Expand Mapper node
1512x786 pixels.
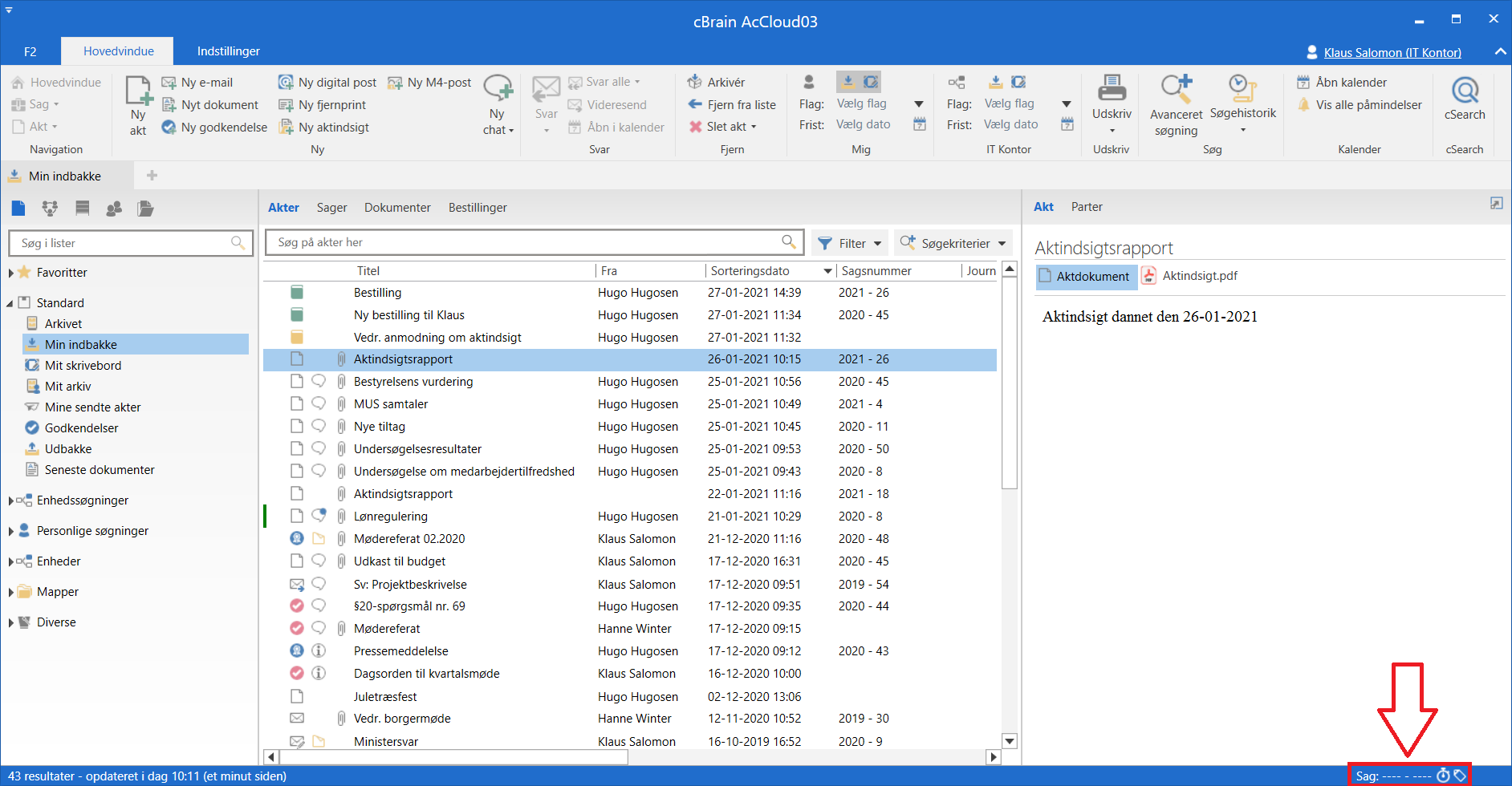11,592
